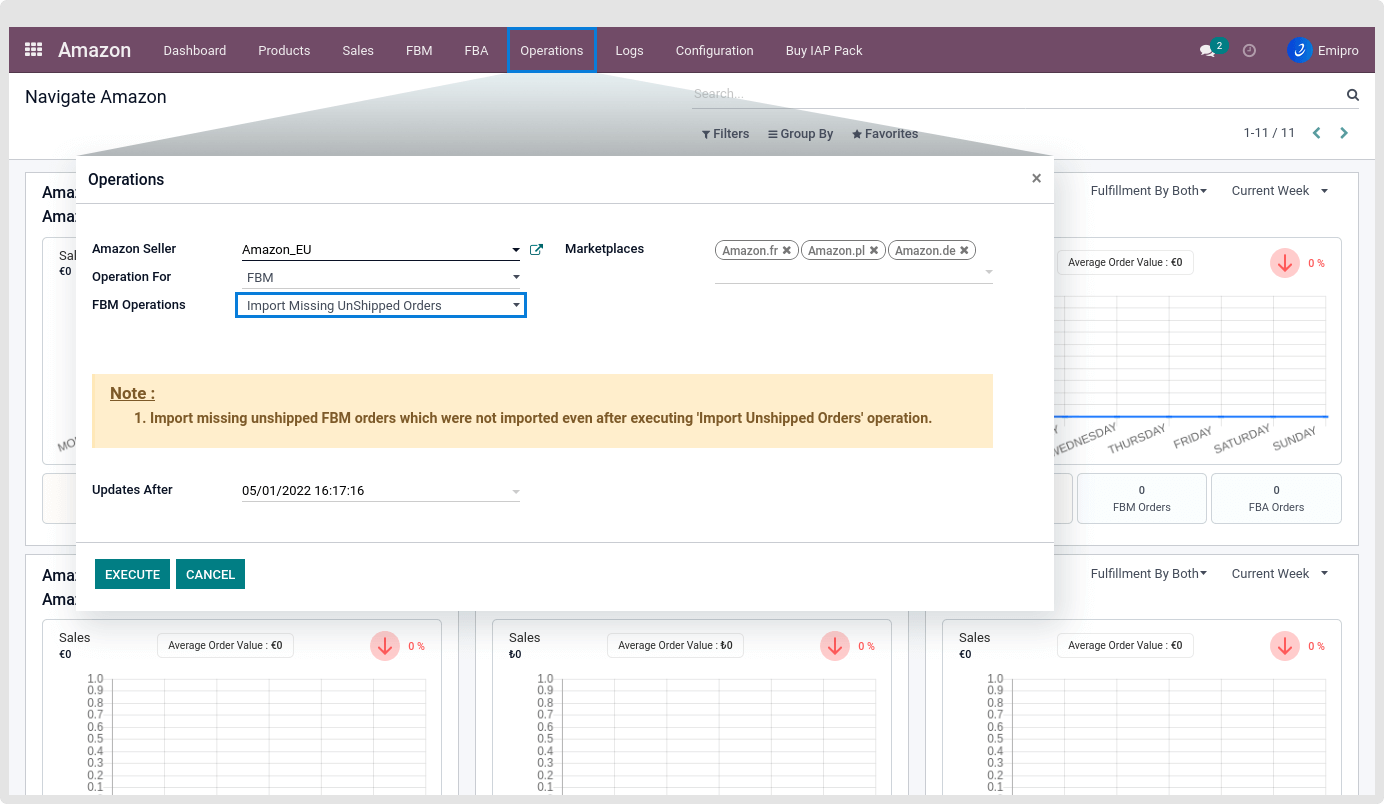Remove the Amazon.pl marketplace tag

coord(873,251)
